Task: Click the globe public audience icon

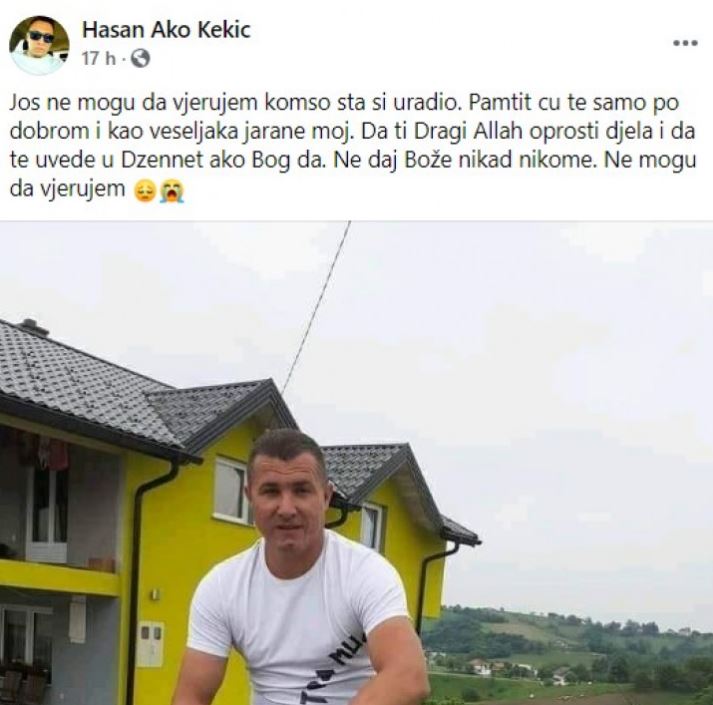Action: (x=141, y=58)
